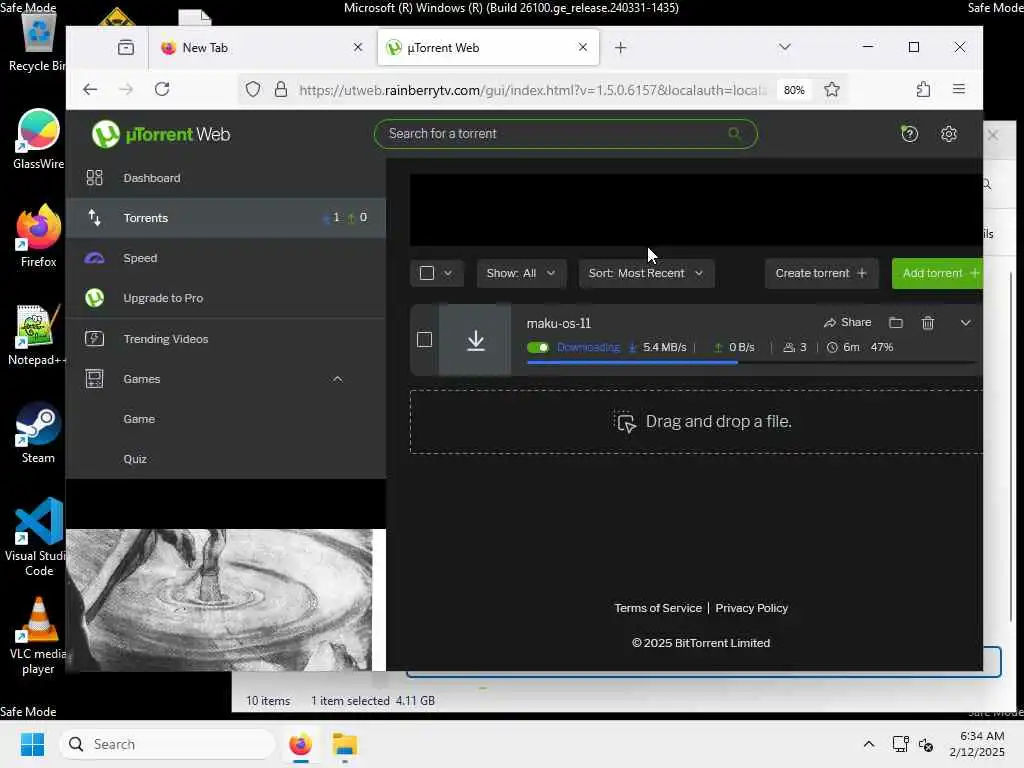Open Firefox list all tabs dropdown
1024x768 pixels.
[x=784, y=47]
